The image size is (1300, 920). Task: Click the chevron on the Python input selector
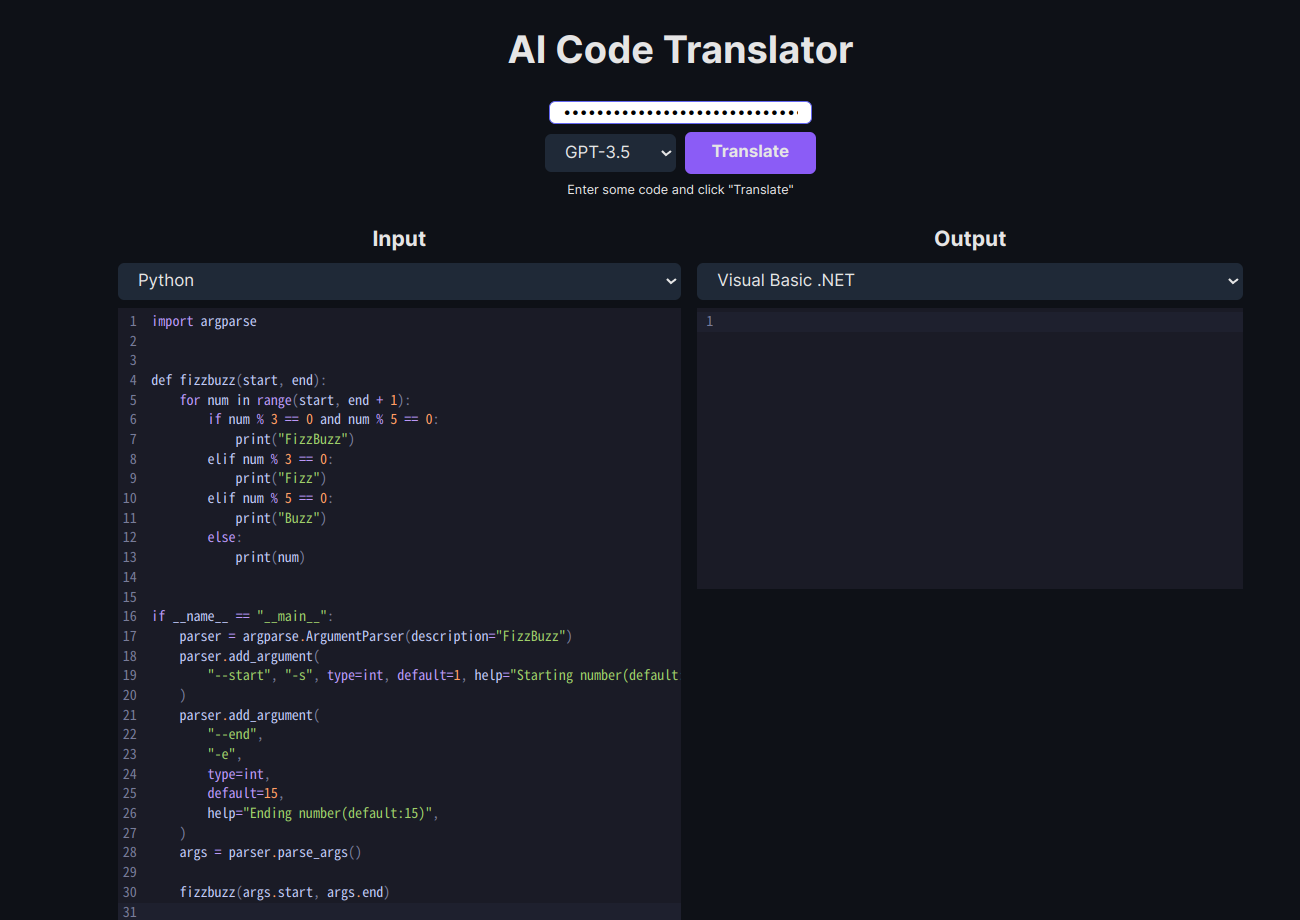671,281
